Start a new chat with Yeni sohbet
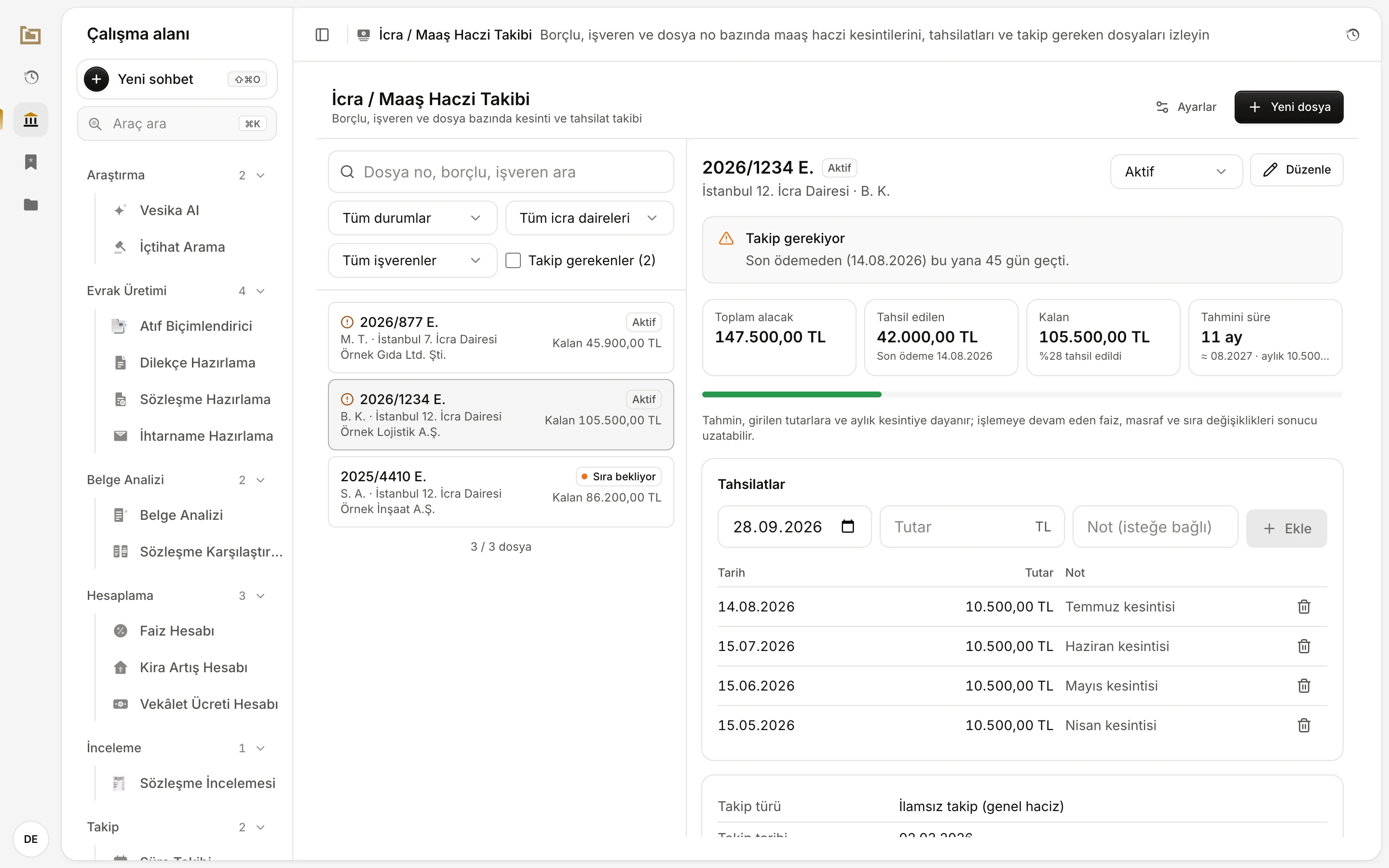Viewport: 1389px width, 868px height. [x=177, y=79]
